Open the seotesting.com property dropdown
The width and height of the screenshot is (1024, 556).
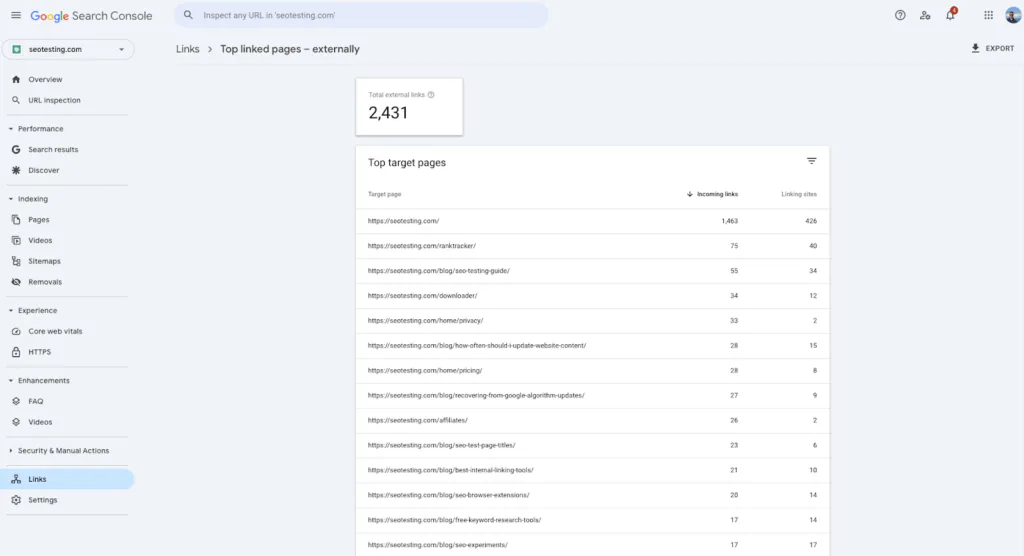pyautogui.click(x=68, y=49)
